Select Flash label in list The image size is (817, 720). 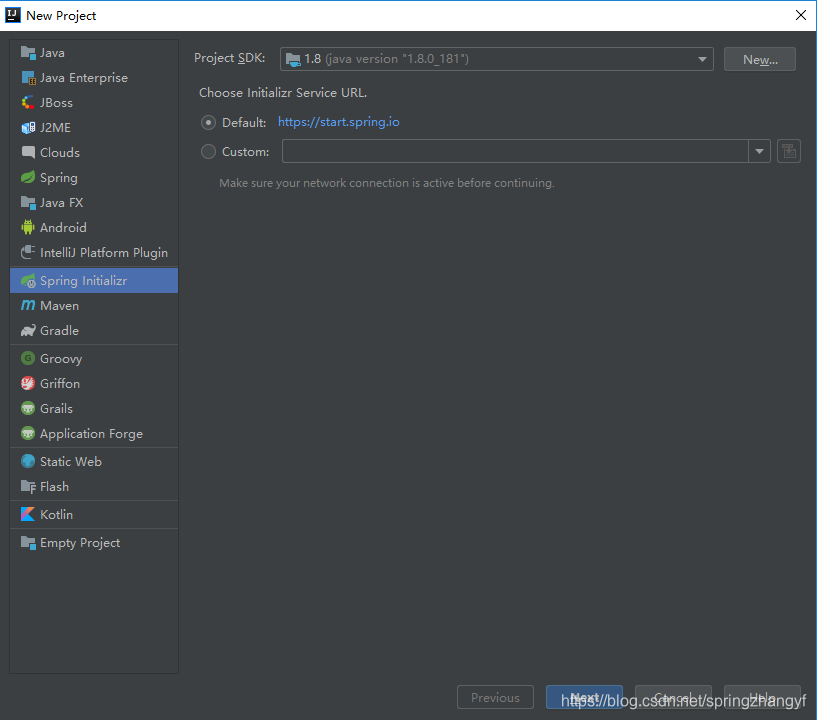point(54,487)
